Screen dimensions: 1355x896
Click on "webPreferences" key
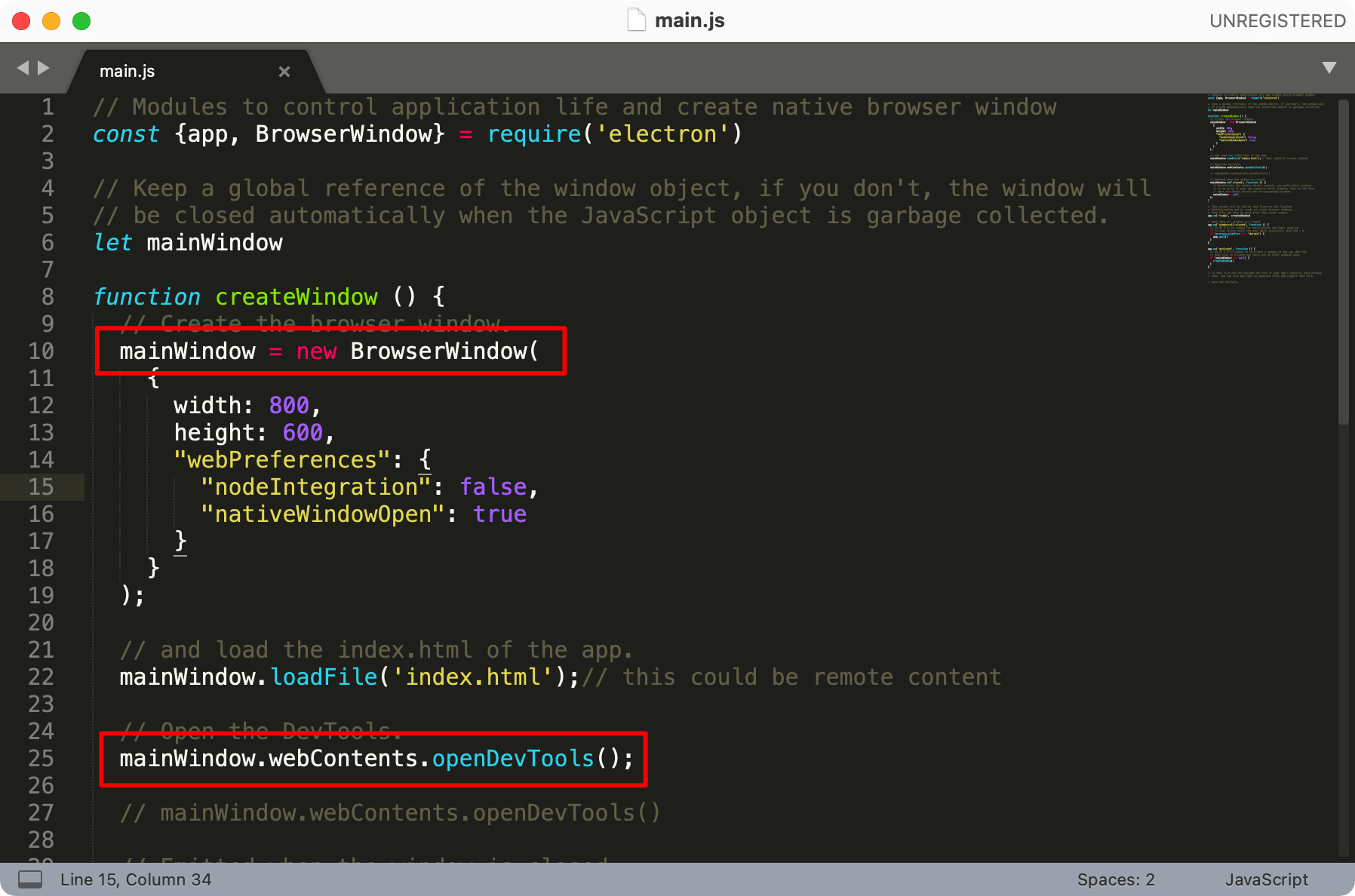click(283, 460)
